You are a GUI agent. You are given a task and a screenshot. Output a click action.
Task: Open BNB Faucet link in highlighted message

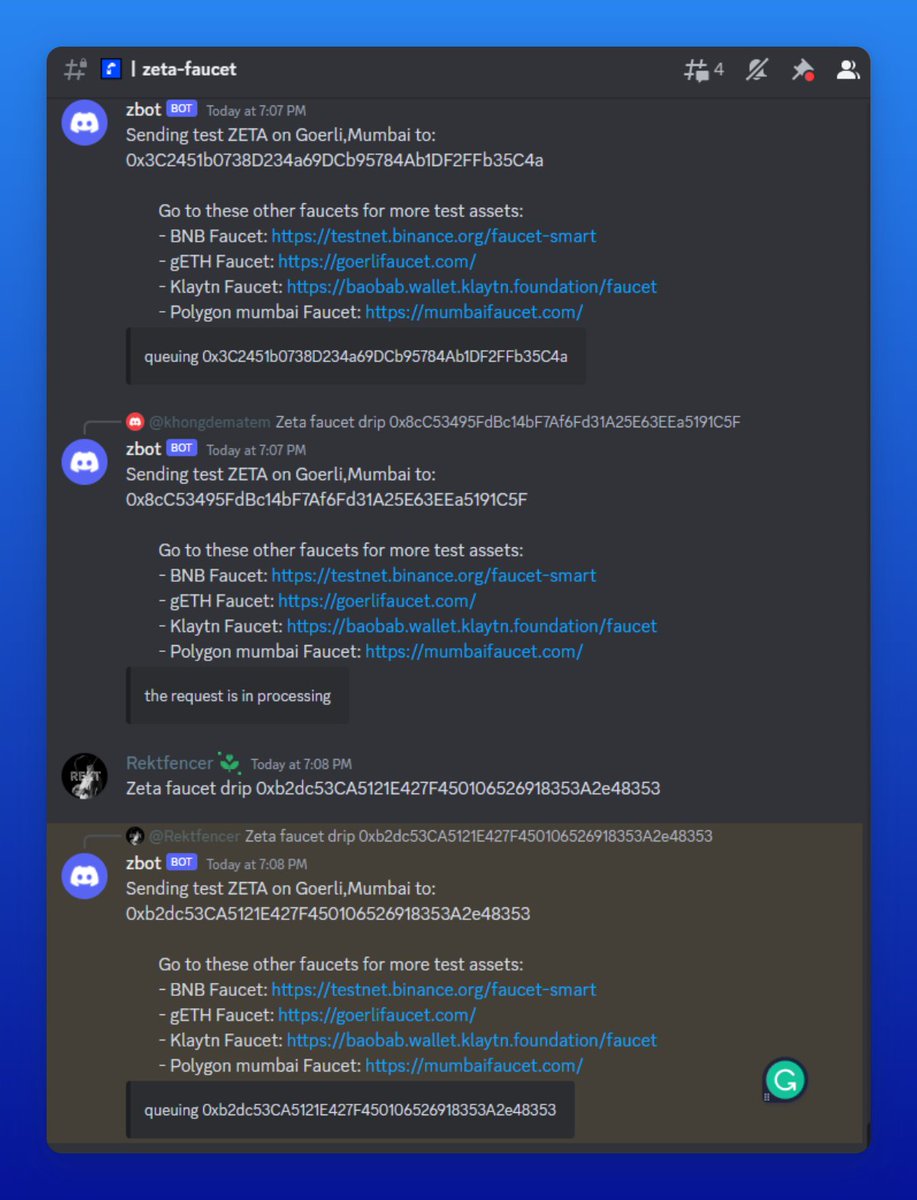pos(434,990)
